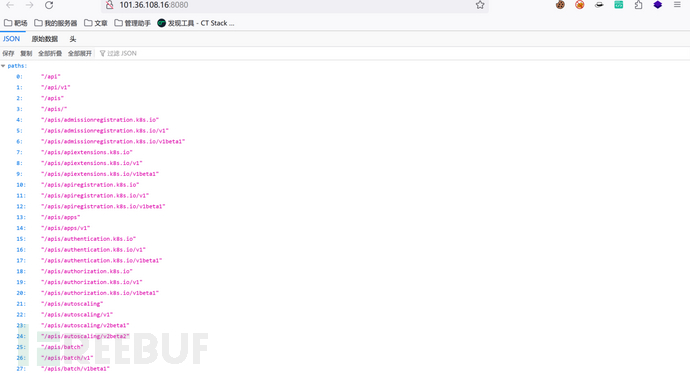Select "/apis/apiregistration.k8s.io/v1beta1" value
Viewport: 690px width, 373px height.
103,206
